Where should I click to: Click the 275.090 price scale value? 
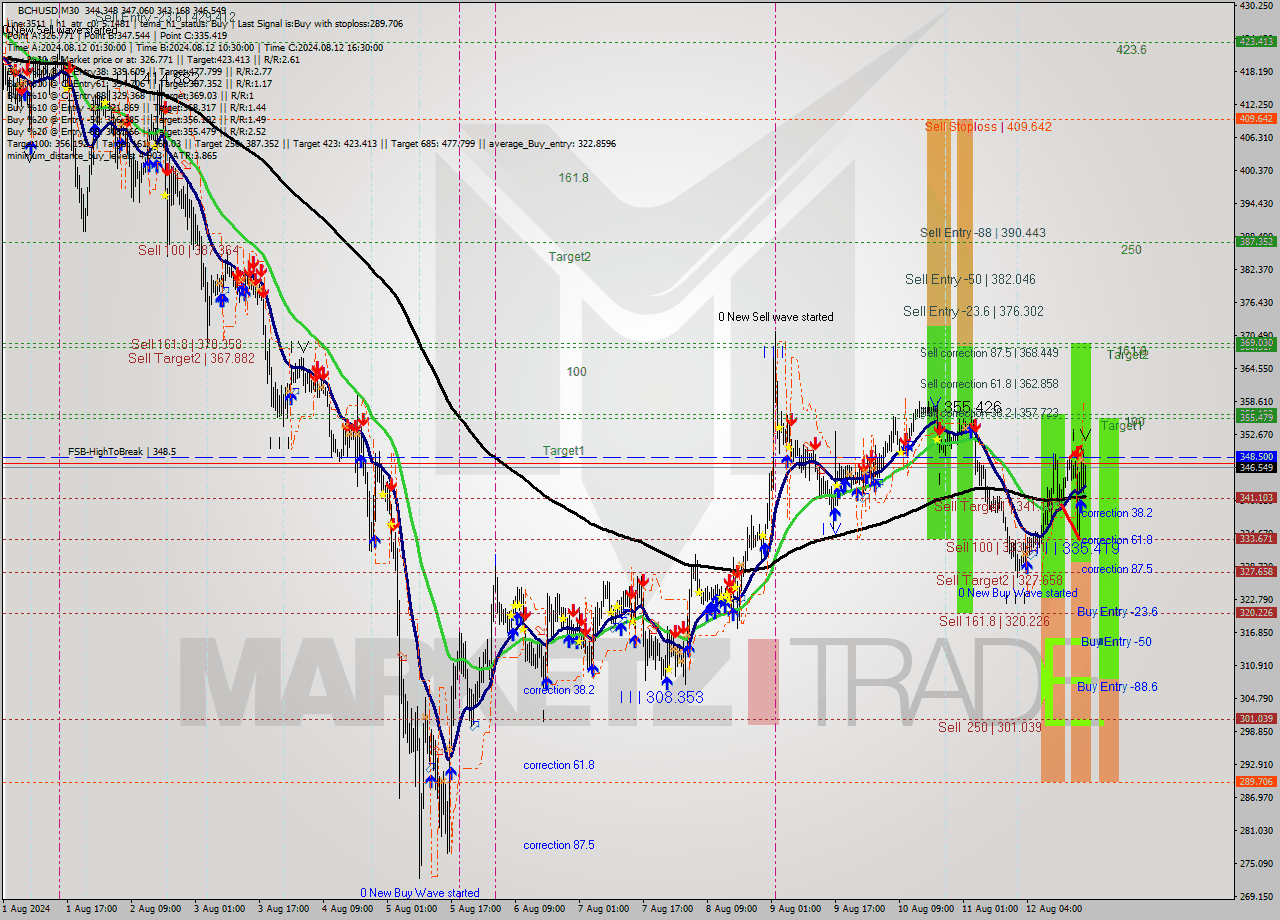[1257, 863]
